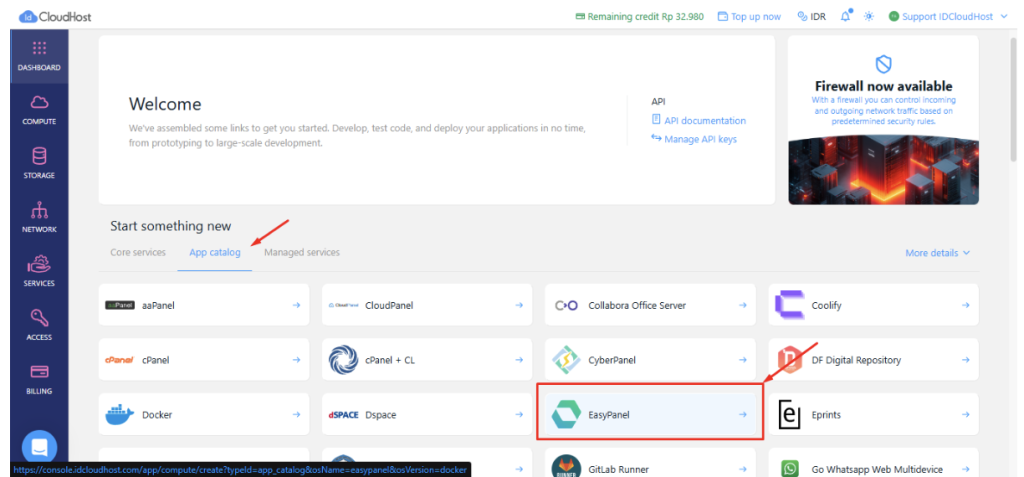
Task: Click the Docker whale icon
Action: pyautogui.click(x=120, y=414)
